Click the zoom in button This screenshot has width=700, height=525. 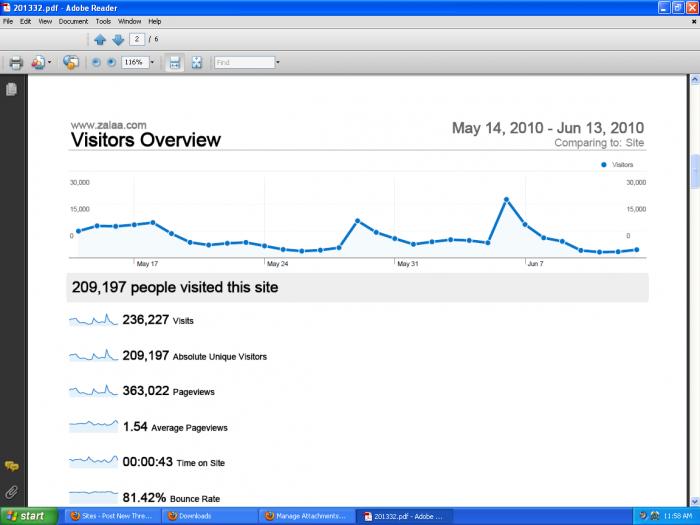coord(112,63)
